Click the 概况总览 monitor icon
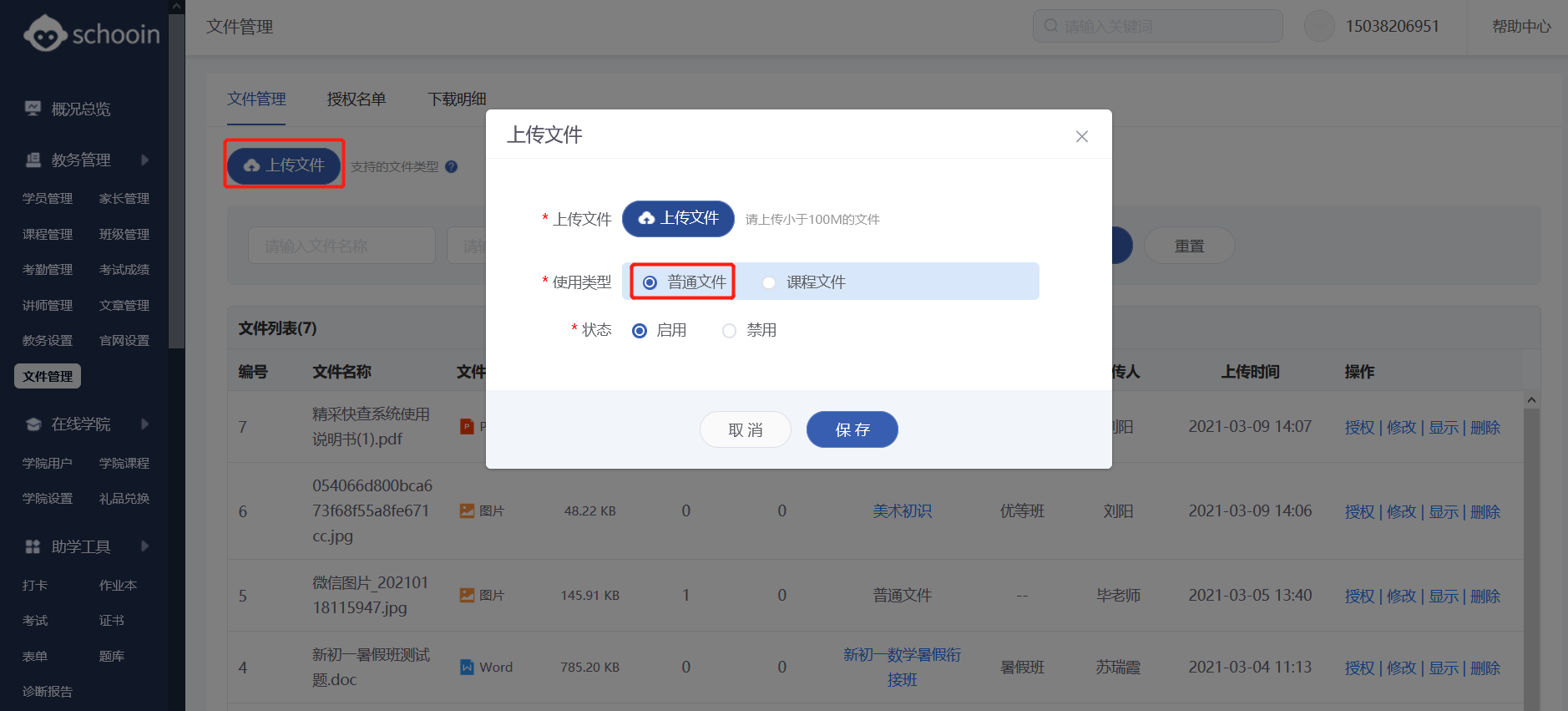 [33, 109]
